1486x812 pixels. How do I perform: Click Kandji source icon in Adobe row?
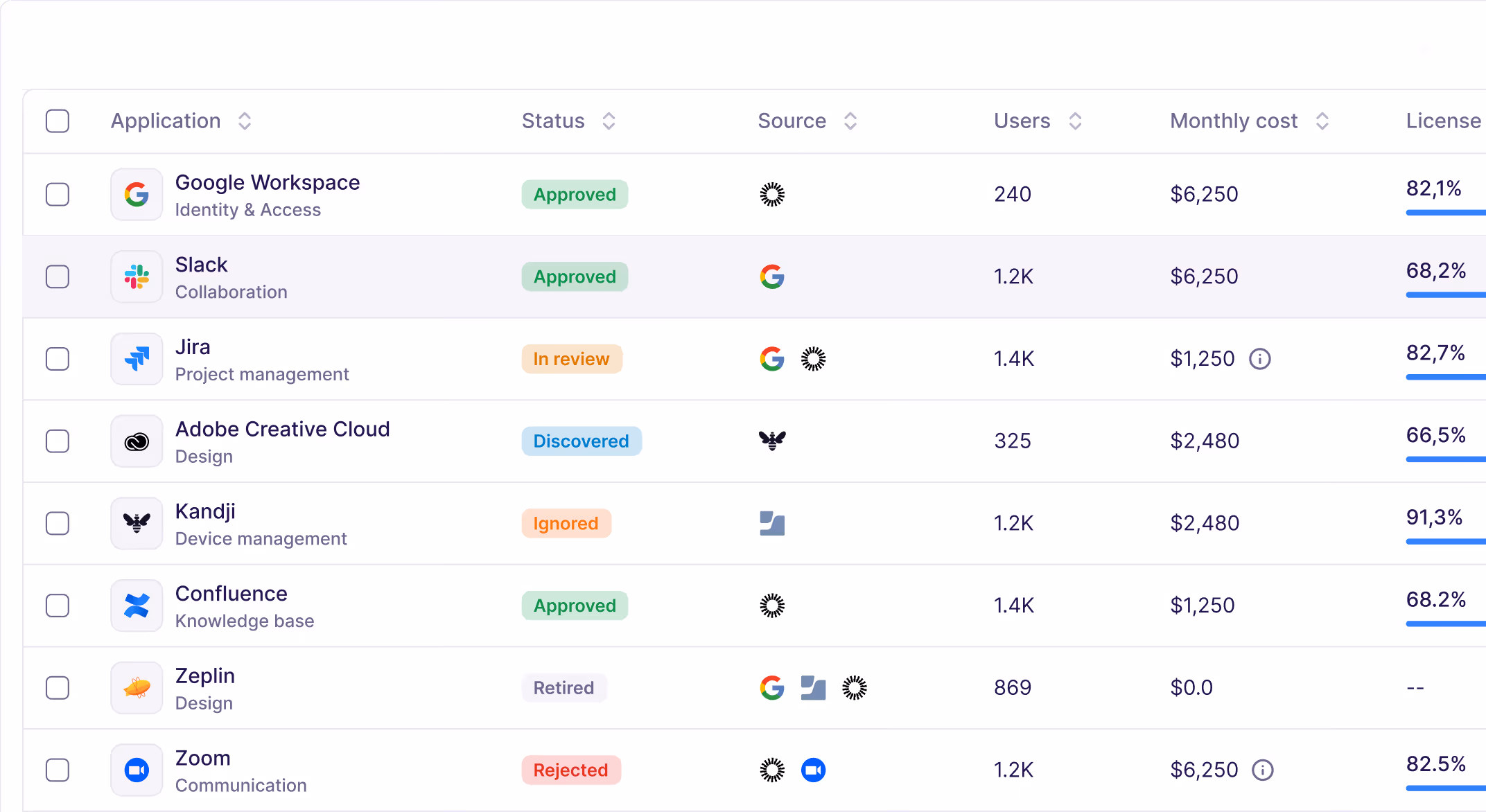tap(772, 441)
